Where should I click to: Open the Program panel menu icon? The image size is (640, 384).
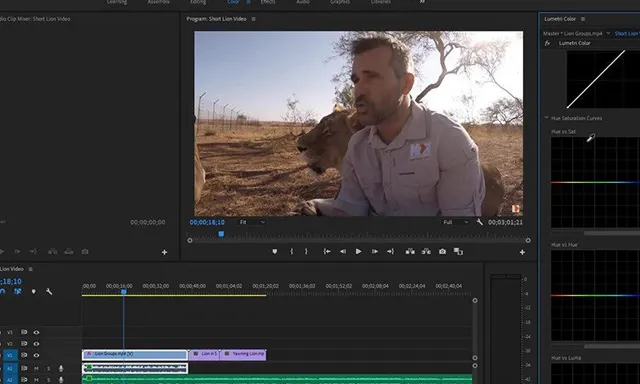point(253,19)
